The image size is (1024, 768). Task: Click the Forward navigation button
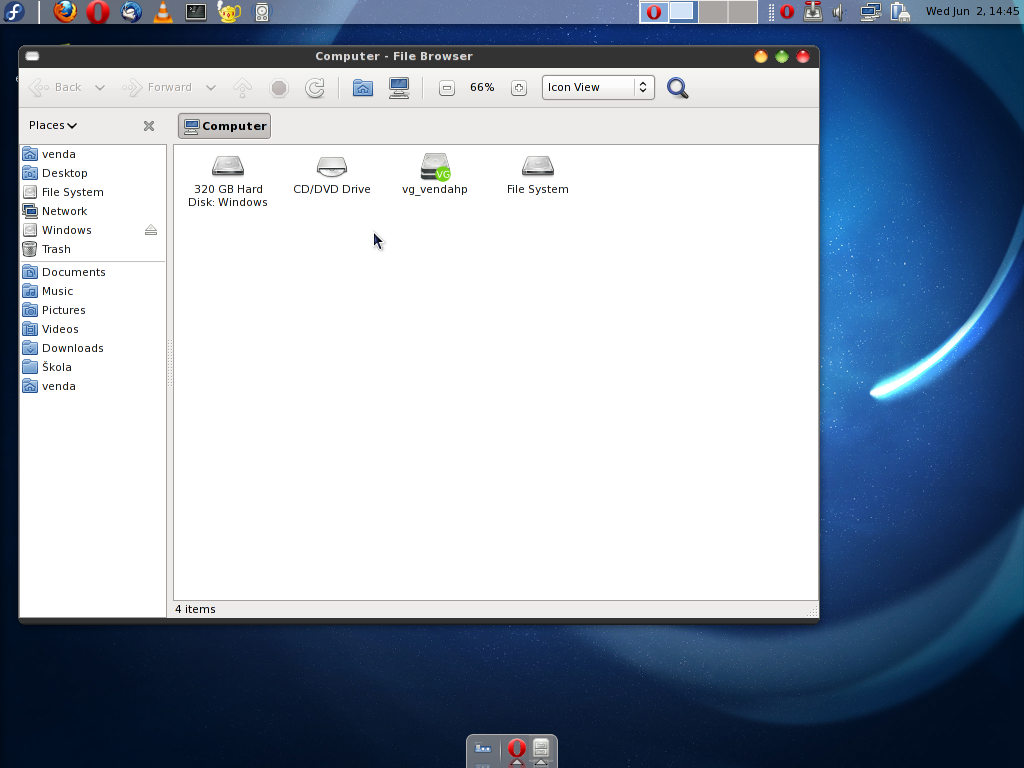click(157, 88)
